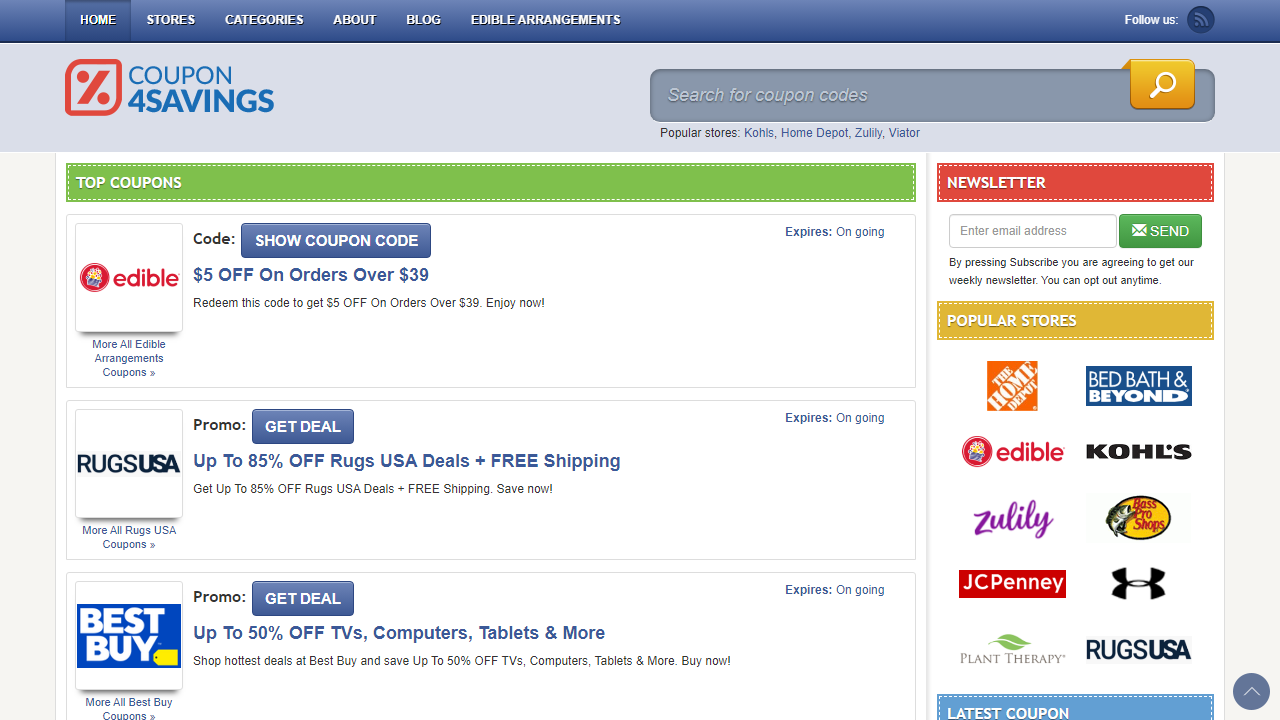1280x720 pixels.
Task: Click the email address input field
Action: coord(1032,231)
